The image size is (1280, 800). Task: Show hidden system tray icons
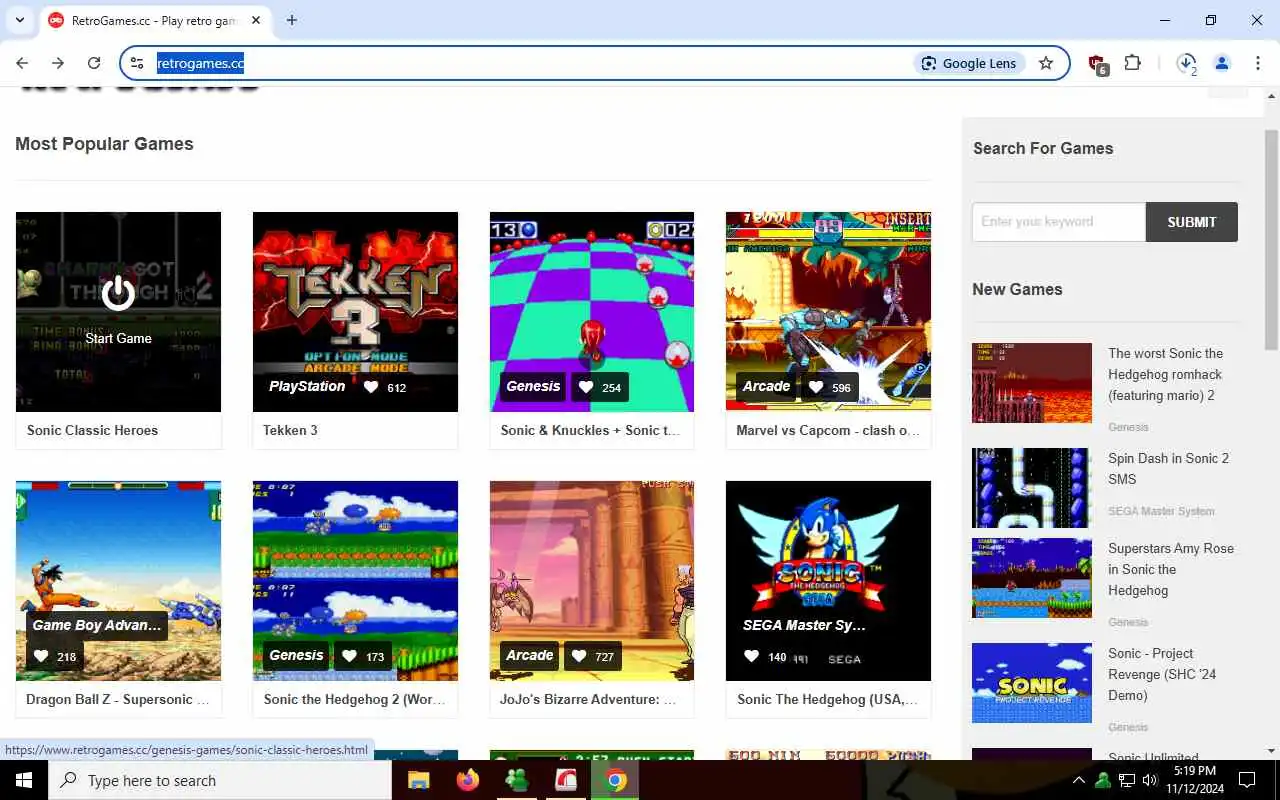tap(1078, 780)
